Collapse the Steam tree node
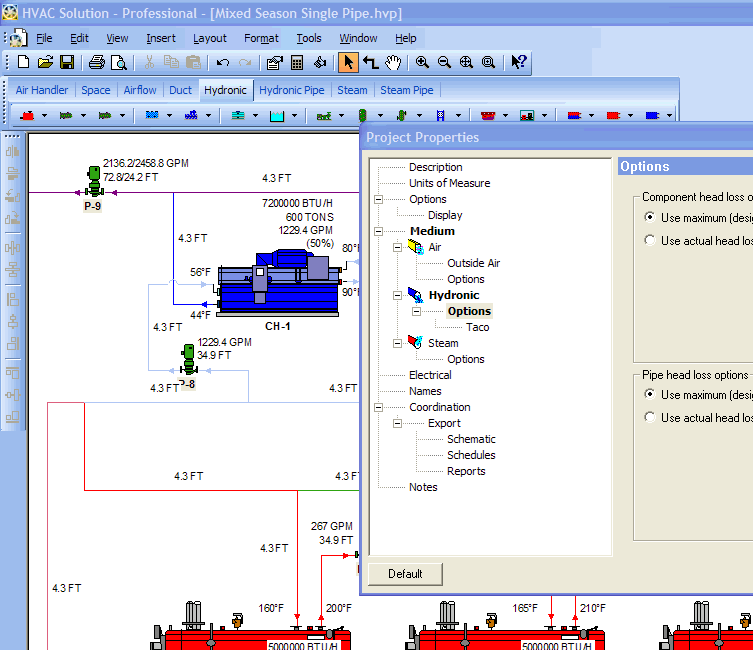 397,343
